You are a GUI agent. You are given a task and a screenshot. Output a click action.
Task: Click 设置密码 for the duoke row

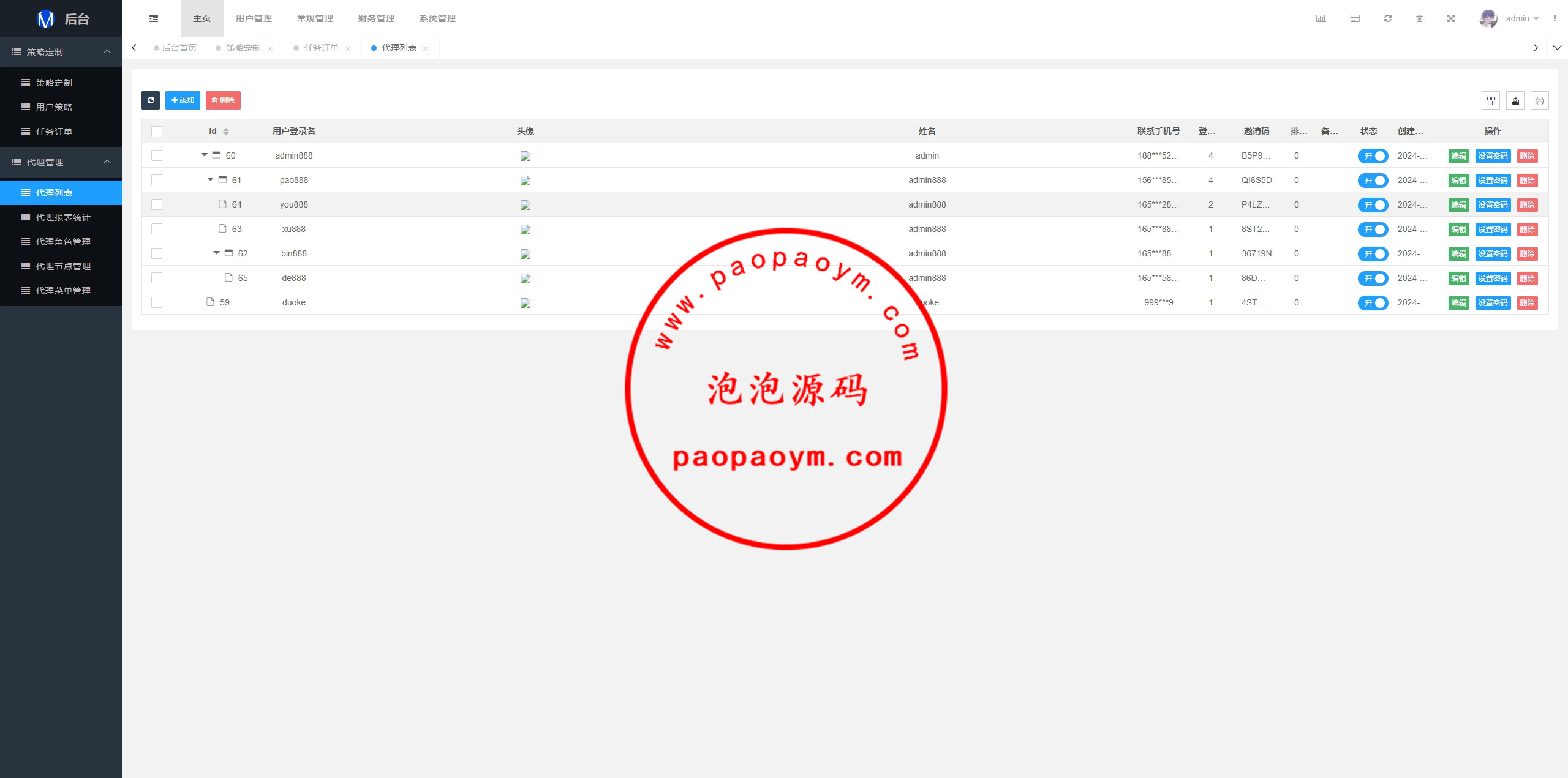1493,303
